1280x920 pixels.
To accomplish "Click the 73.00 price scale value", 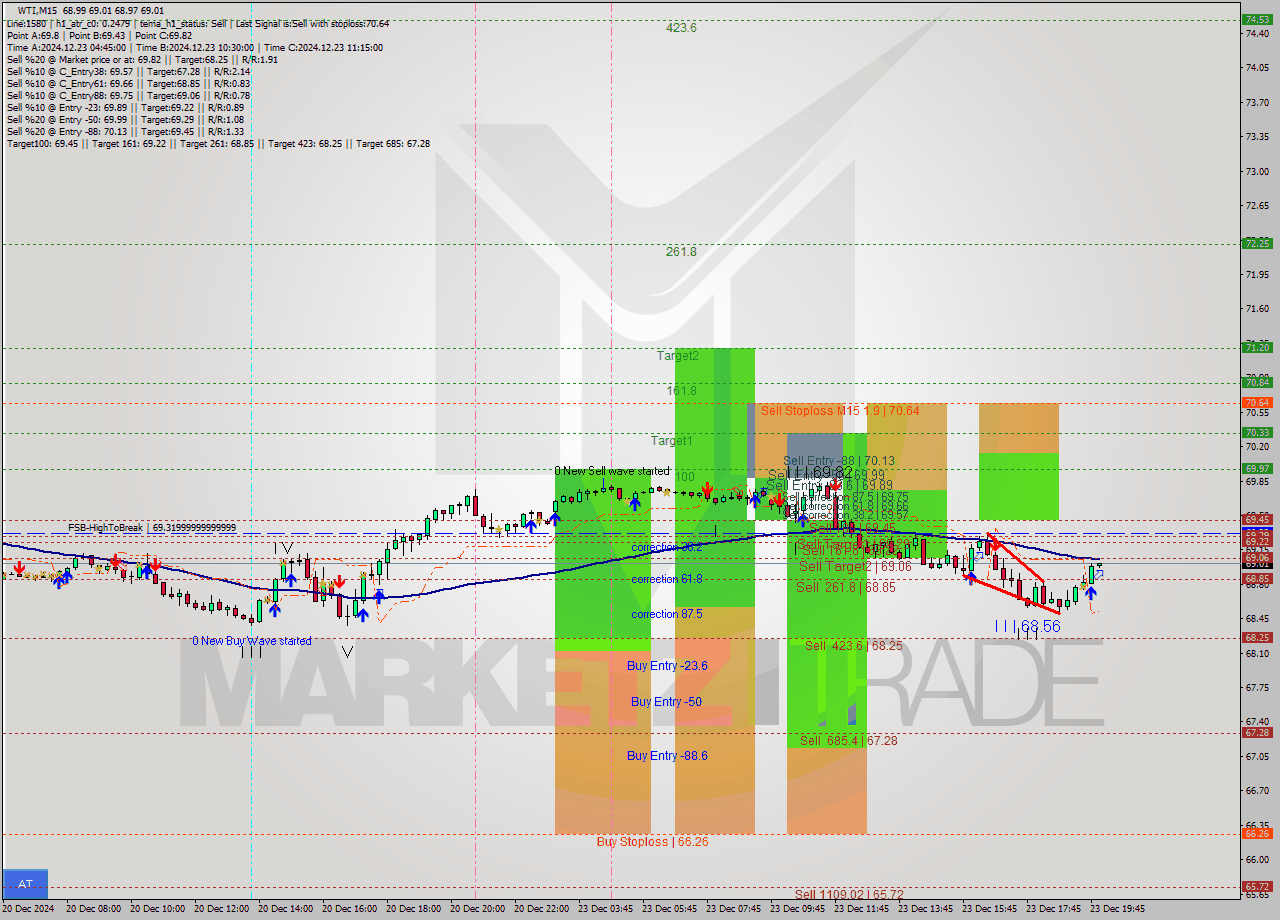I will click(x=1256, y=171).
